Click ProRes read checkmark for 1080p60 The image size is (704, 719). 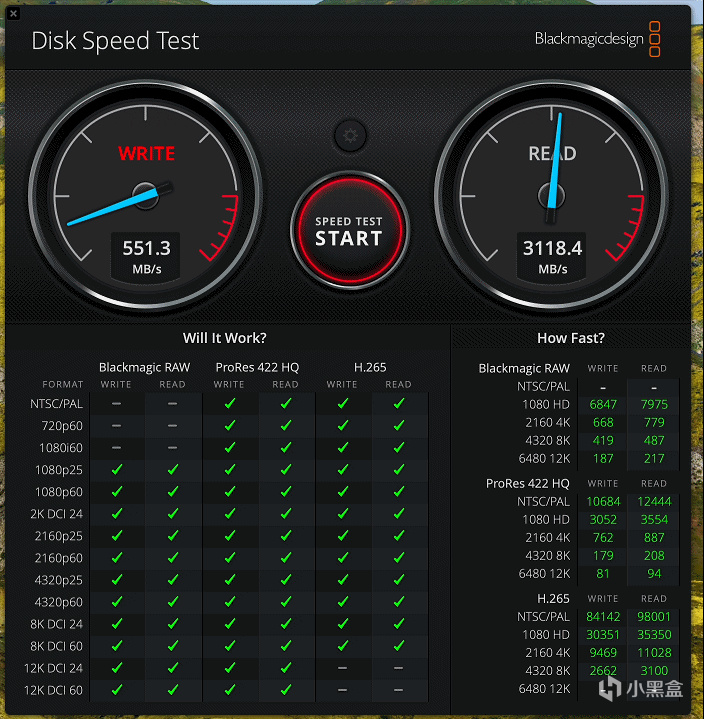click(x=286, y=492)
